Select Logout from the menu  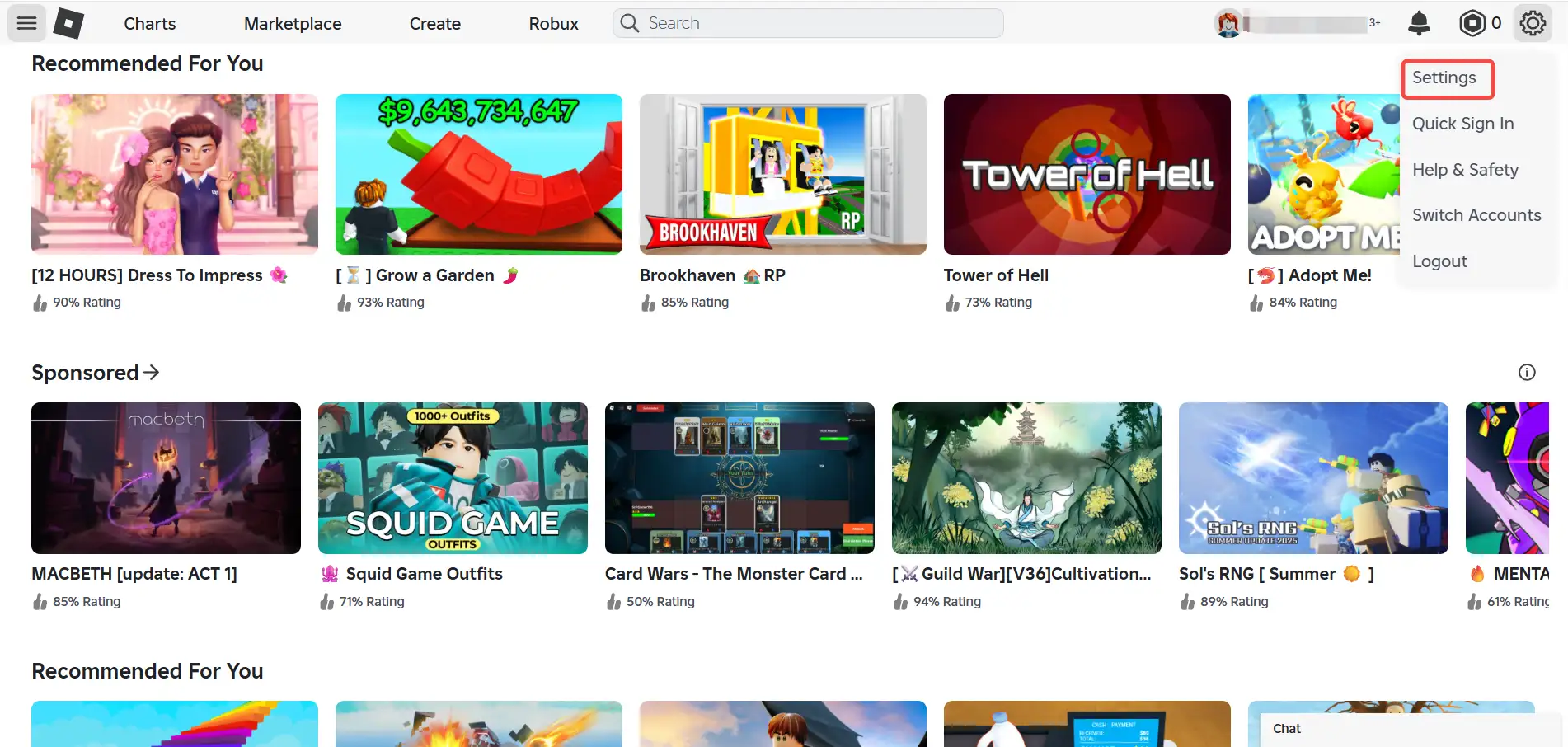coord(1439,261)
